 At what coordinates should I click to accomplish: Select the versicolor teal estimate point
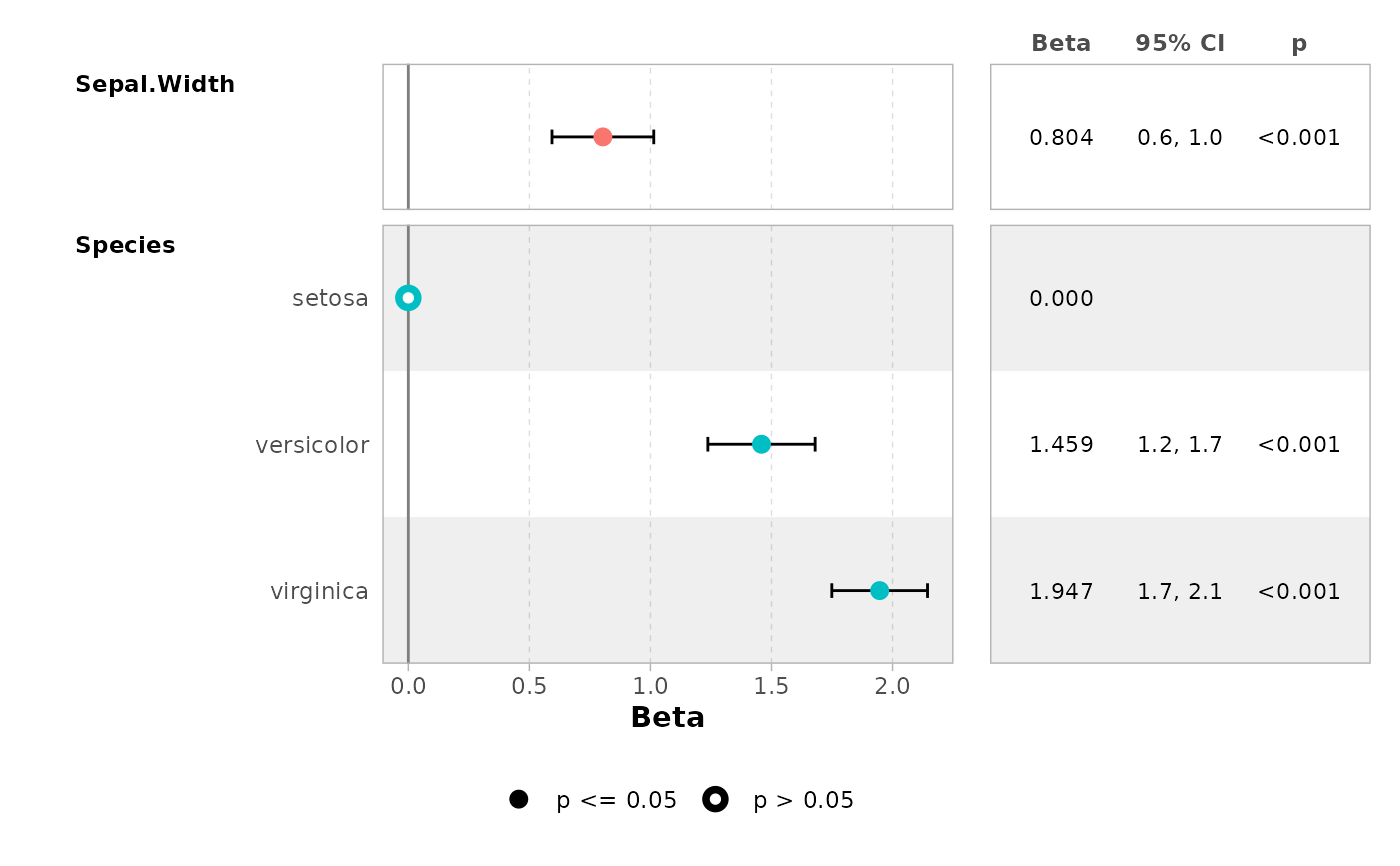click(x=761, y=444)
